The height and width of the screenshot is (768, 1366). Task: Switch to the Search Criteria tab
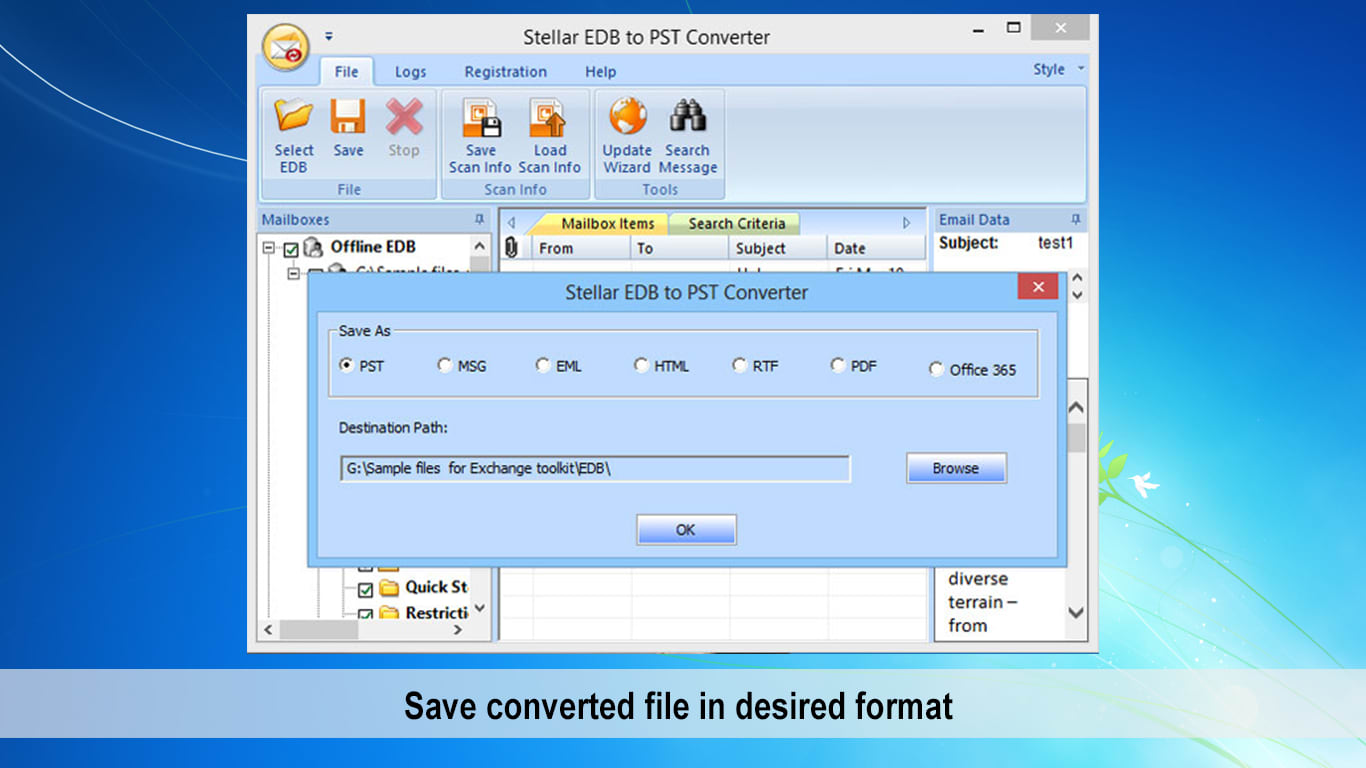pos(737,224)
